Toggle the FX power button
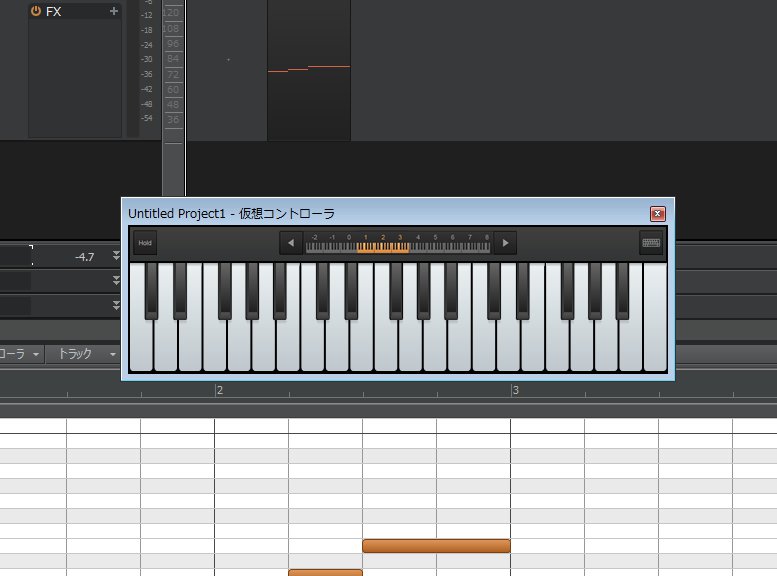The image size is (777, 576). pyautogui.click(x=36, y=11)
